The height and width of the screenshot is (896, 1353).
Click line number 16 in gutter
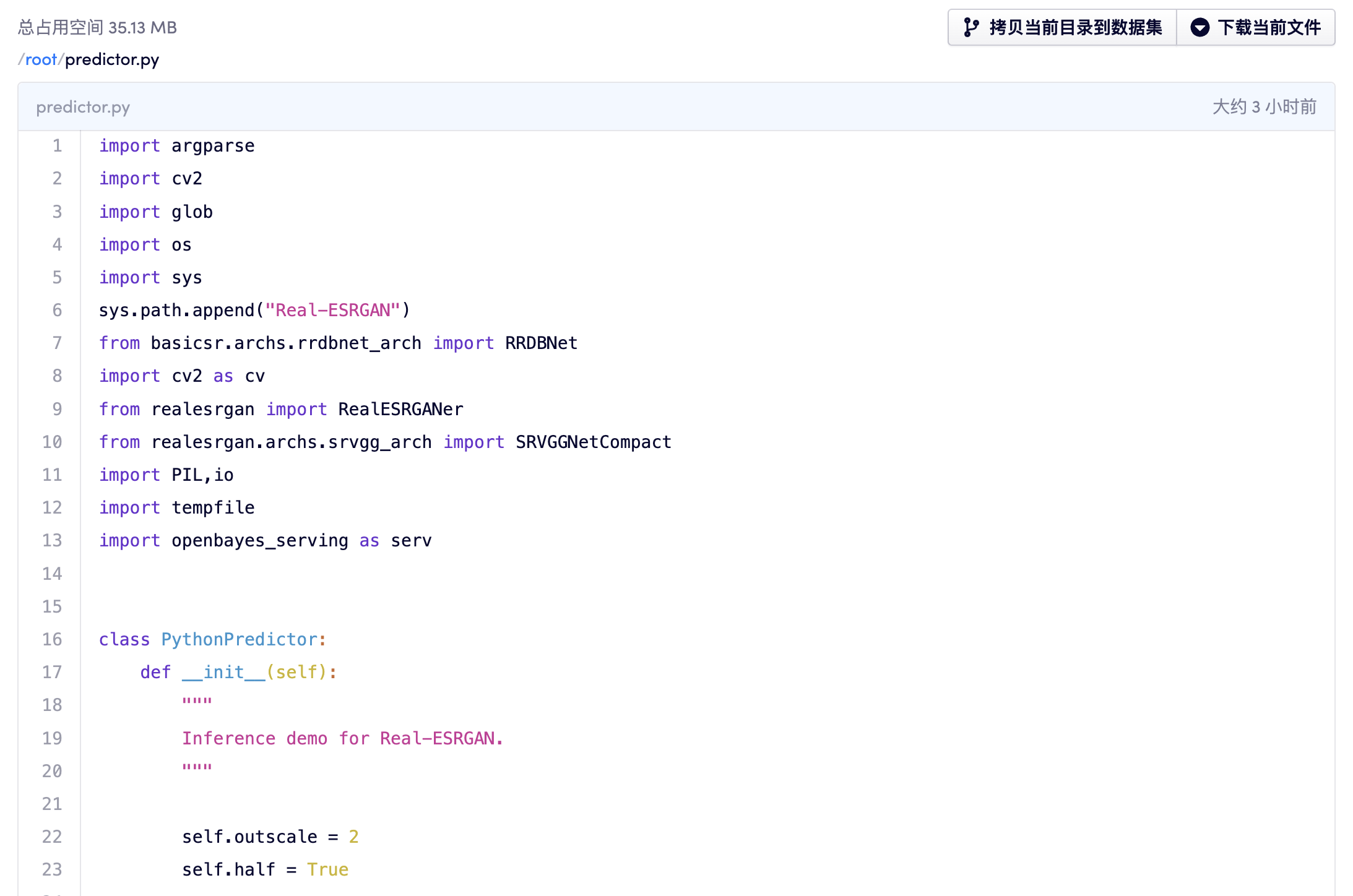click(53, 639)
